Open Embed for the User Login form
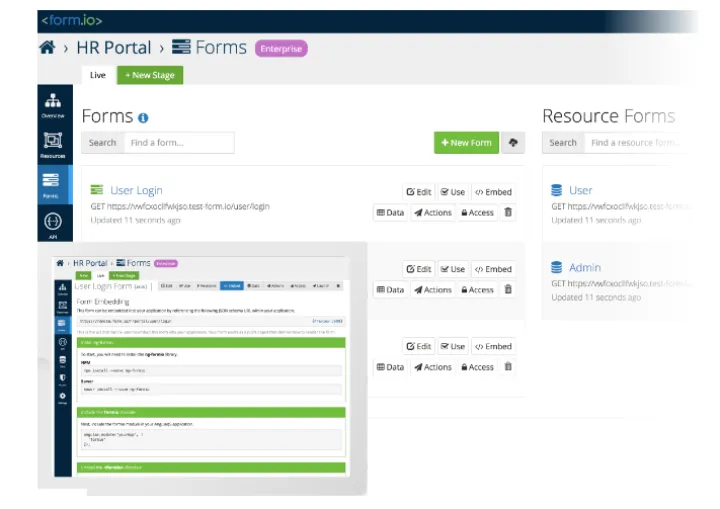Viewport: 720px width, 509px height. tap(493, 192)
